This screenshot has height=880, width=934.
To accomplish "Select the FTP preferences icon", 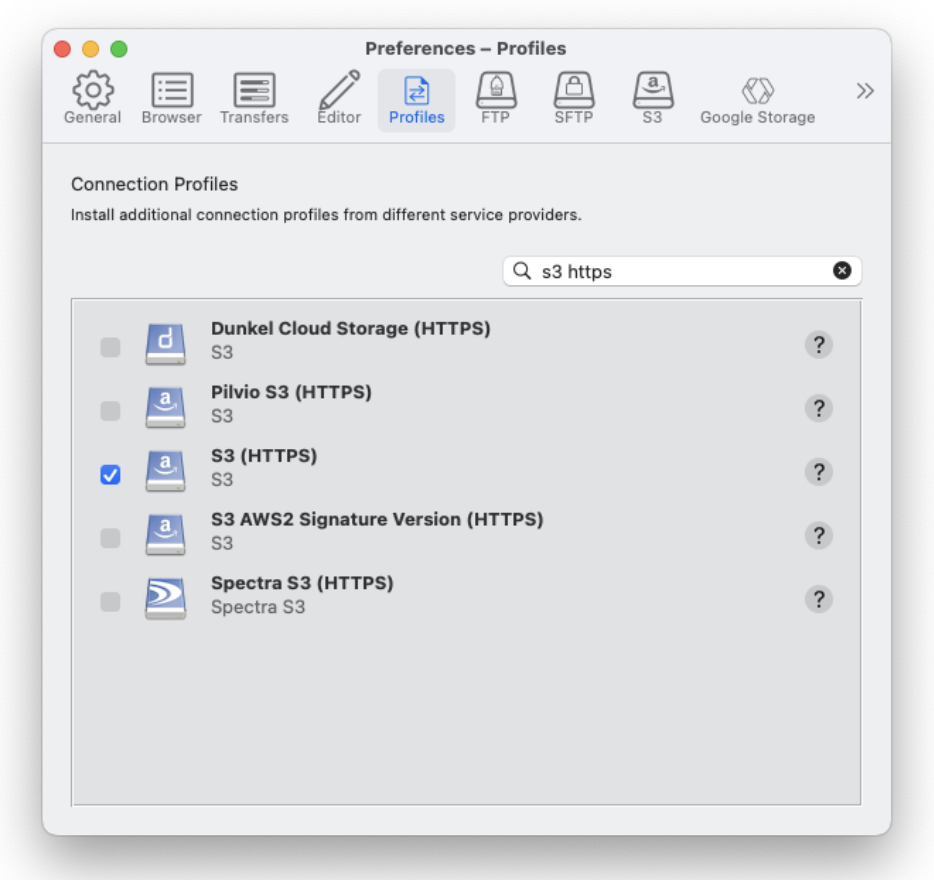I will [495, 99].
